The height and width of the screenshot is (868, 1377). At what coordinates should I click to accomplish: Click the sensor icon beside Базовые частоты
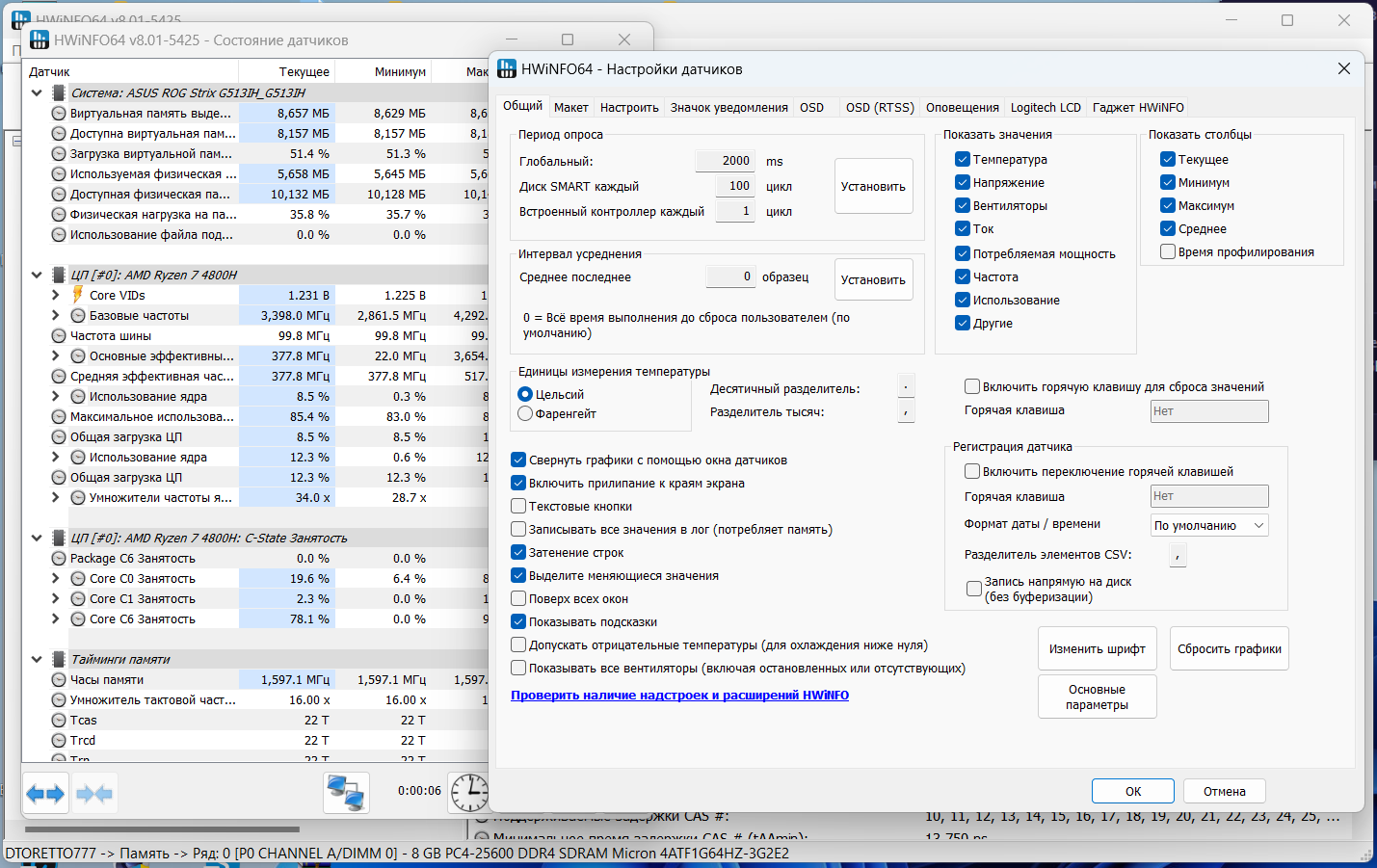click(78, 316)
